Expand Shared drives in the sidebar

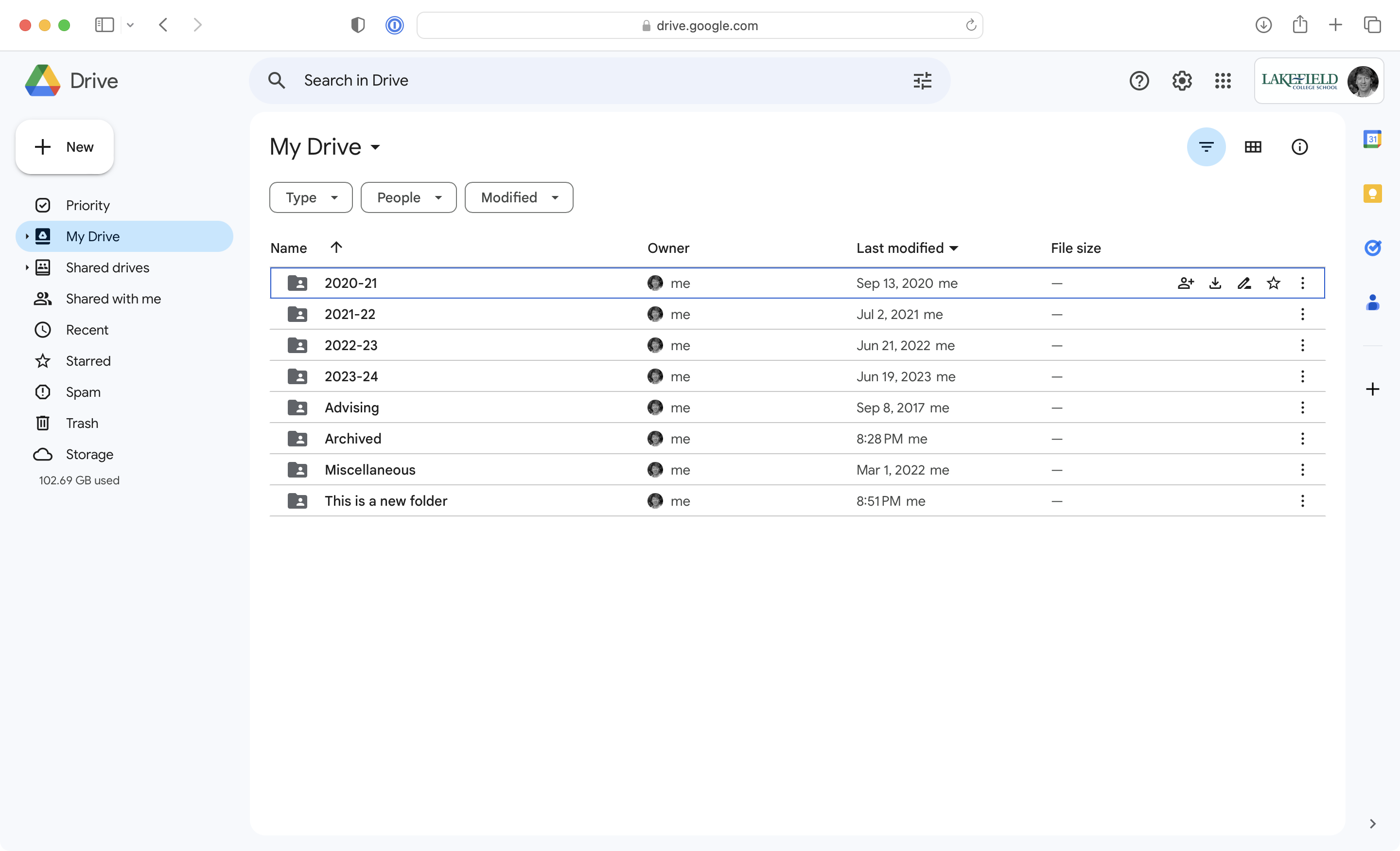click(x=26, y=267)
